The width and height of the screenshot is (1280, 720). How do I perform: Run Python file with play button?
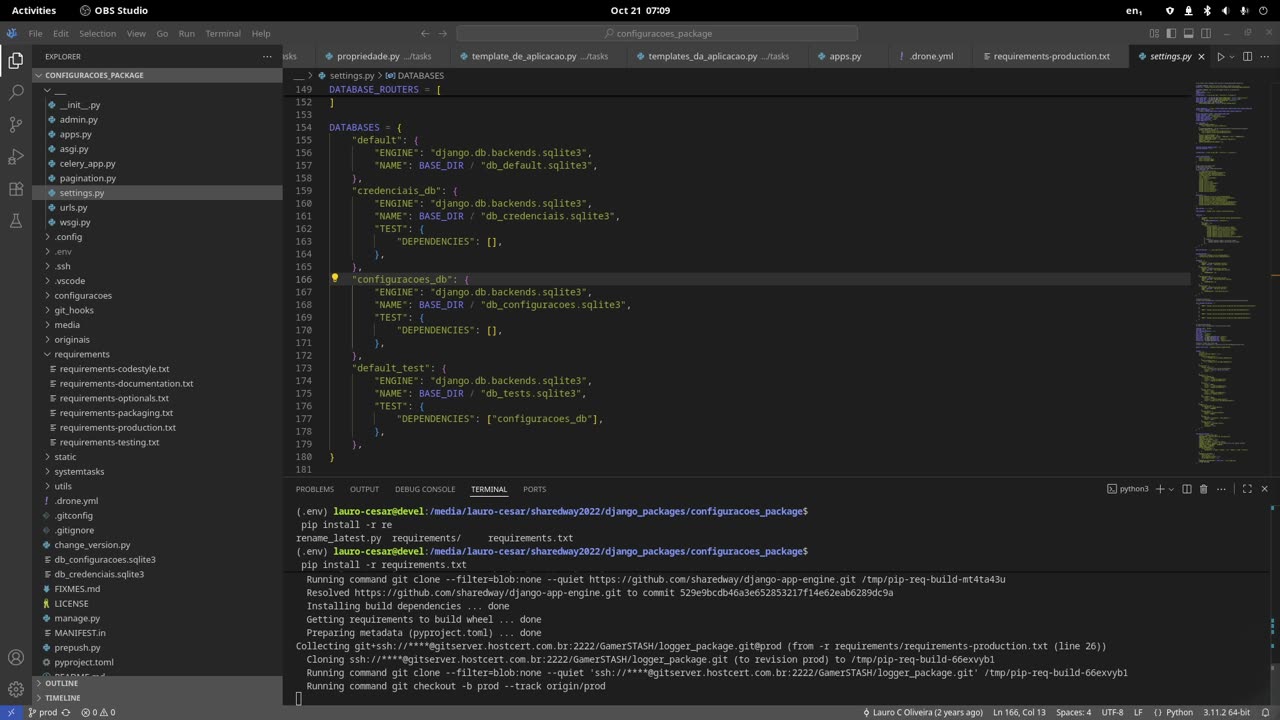point(1220,56)
